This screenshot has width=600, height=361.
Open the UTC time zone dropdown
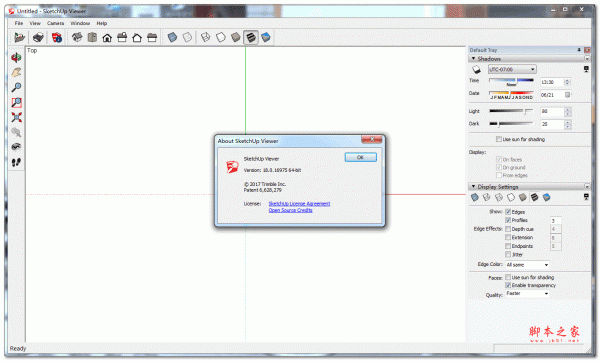[512, 69]
